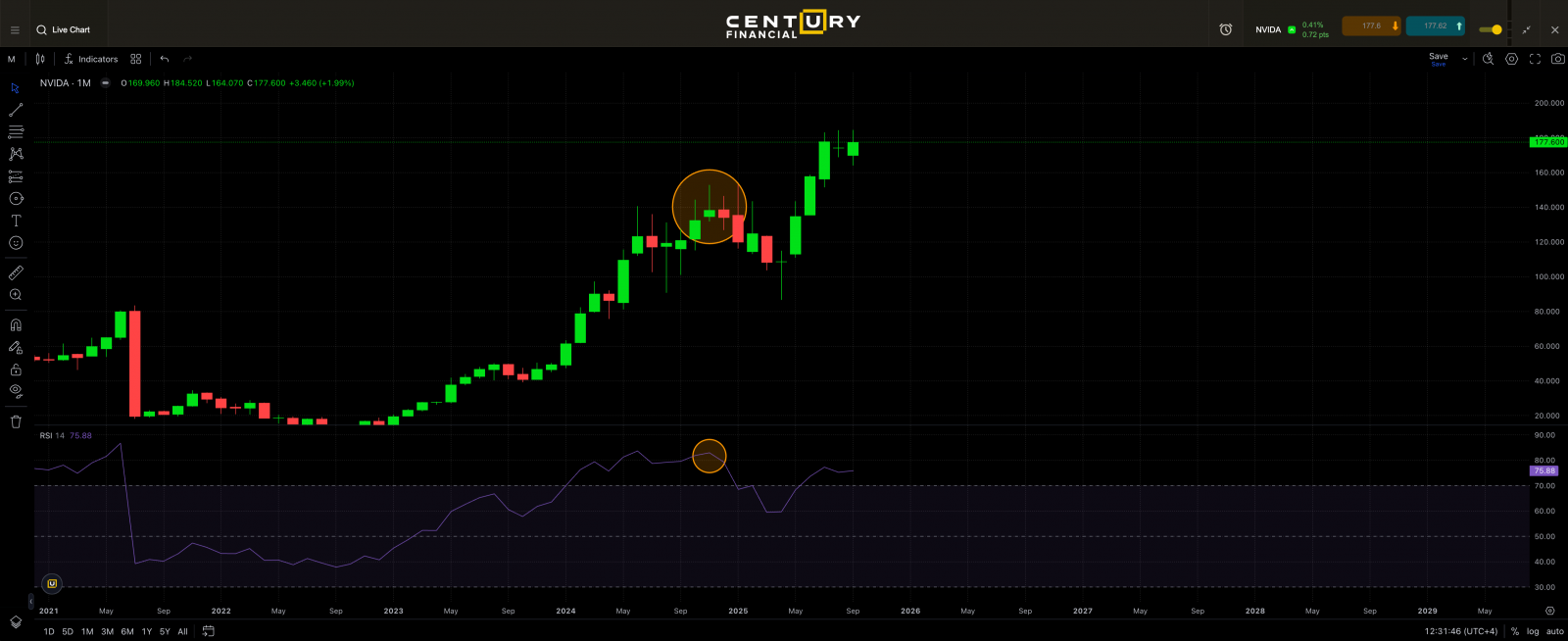Select the 5Y time range
Viewport: 1568px width, 641px height.
(165, 631)
